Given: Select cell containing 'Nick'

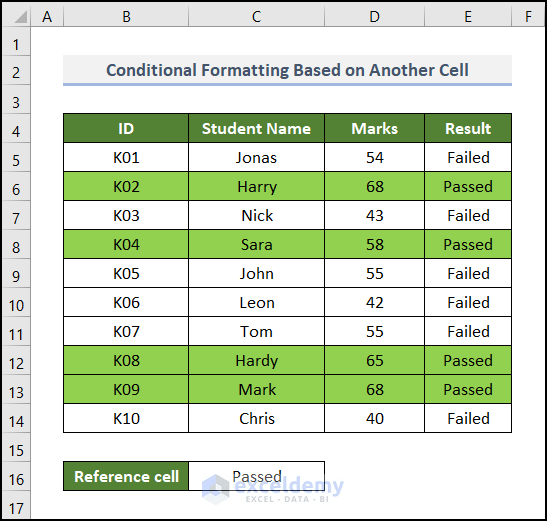Looking at the screenshot, I should 256,215.
